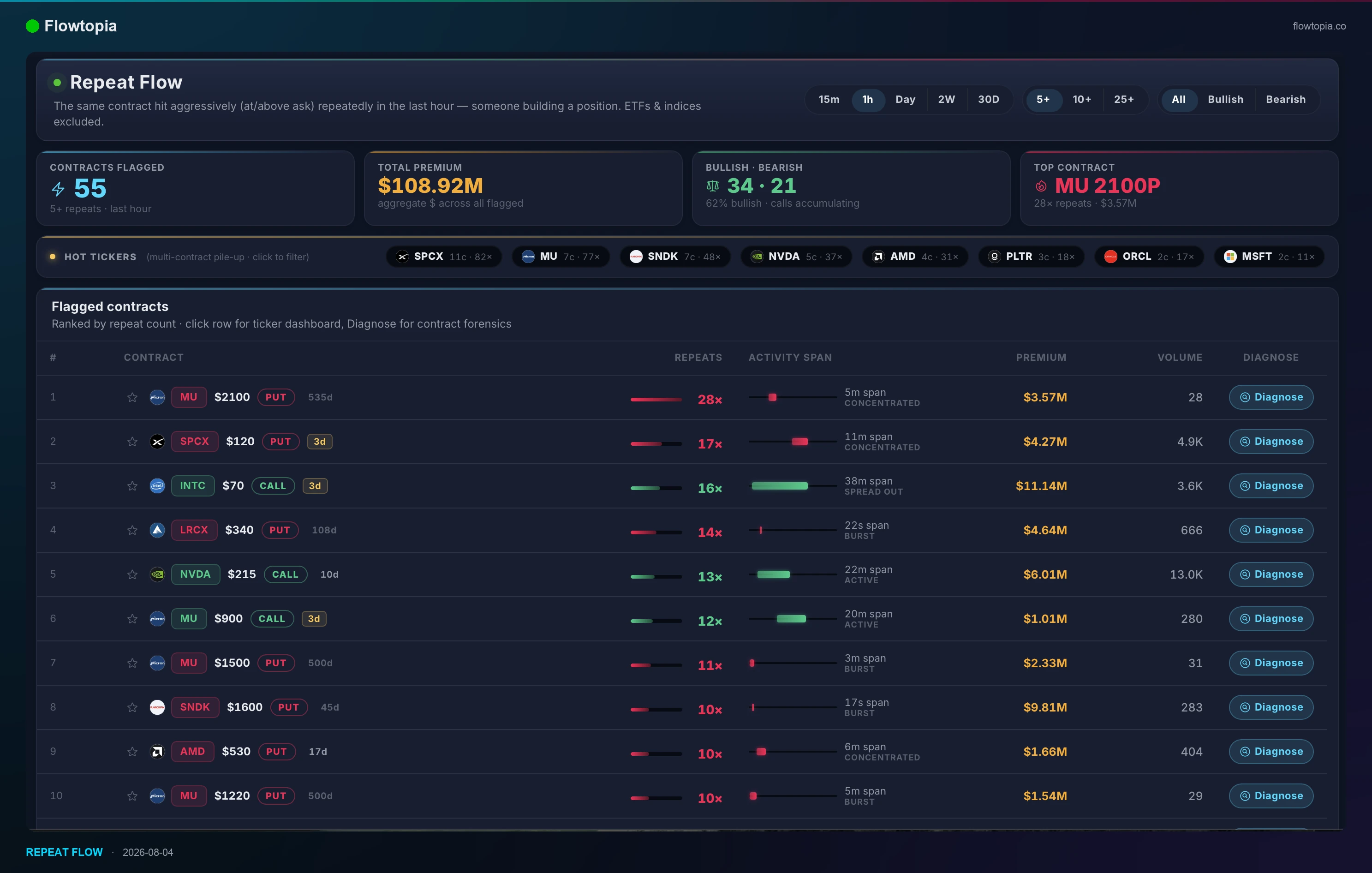Click the Lam Research logo in the LRCX row
This screenshot has width=1372, height=873.
point(157,530)
